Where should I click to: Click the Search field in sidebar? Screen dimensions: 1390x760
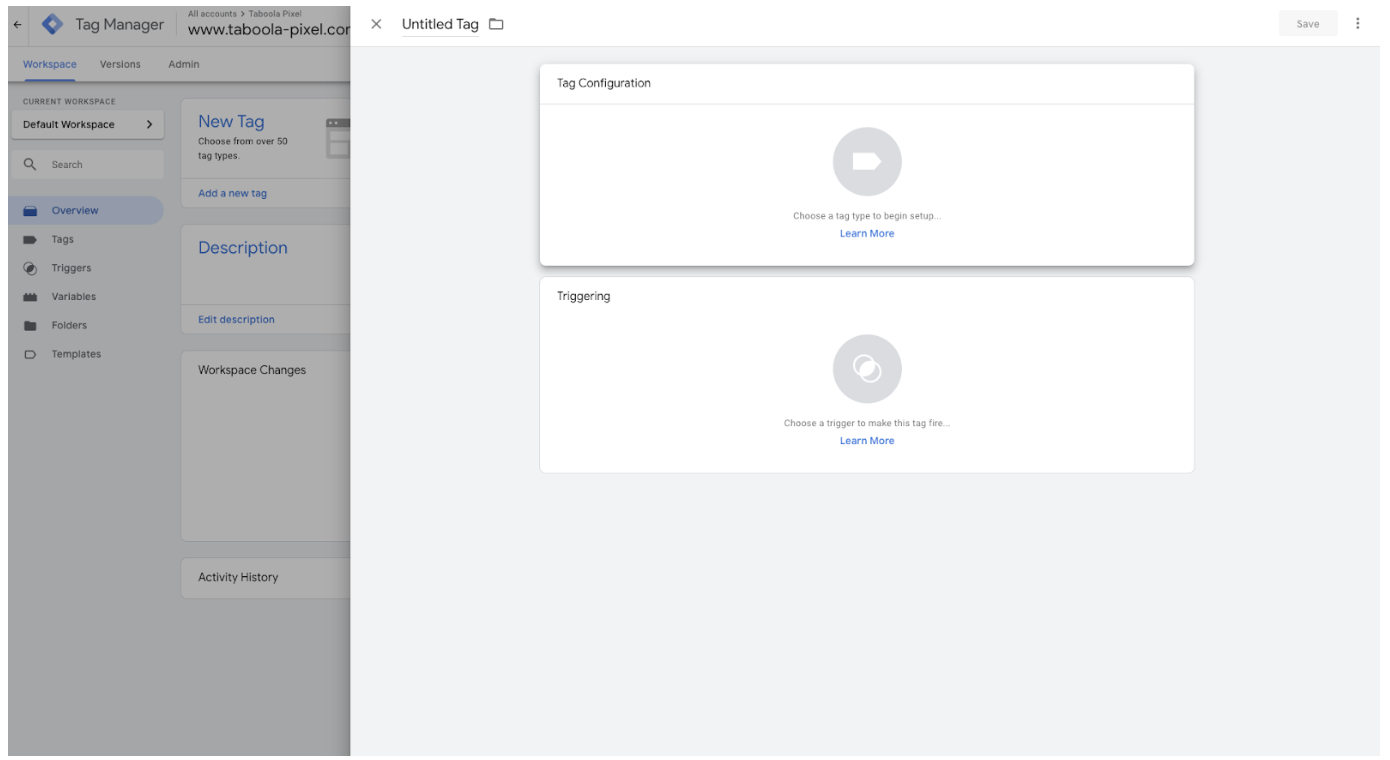(88, 165)
